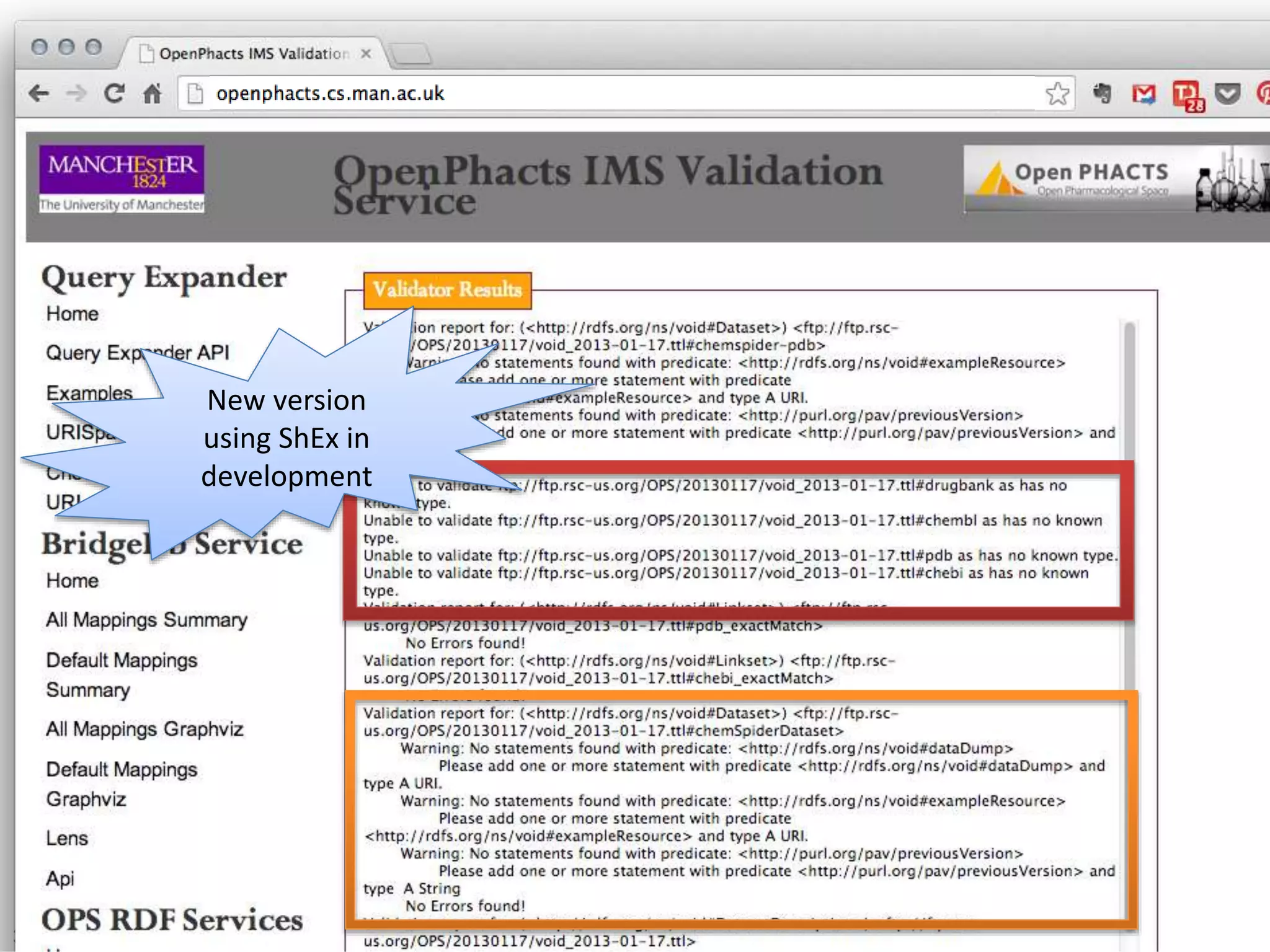The height and width of the screenshot is (952, 1270).
Task: Click line 'Unable to validate ...#pdb'
Action: point(740,555)
